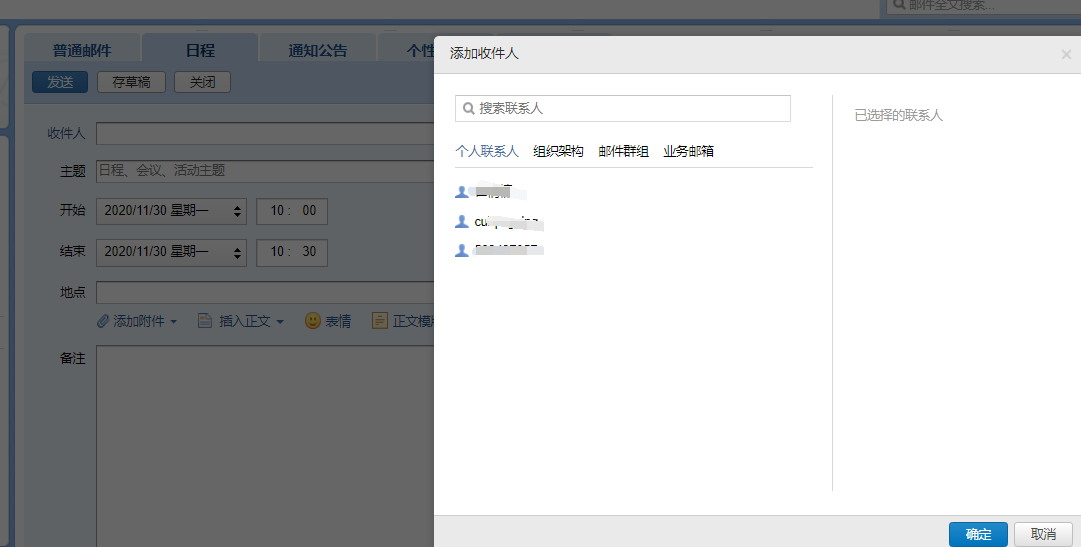Click the 存草稿 save draft button
The image size is (1081, 547).
coord(131,82)
